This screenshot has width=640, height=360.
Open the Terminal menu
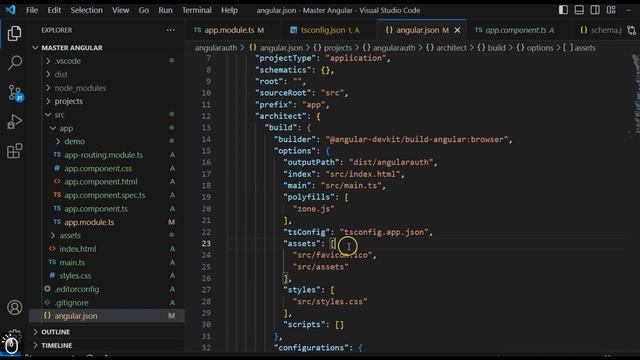pyautogui.click(x=197, y=10)
